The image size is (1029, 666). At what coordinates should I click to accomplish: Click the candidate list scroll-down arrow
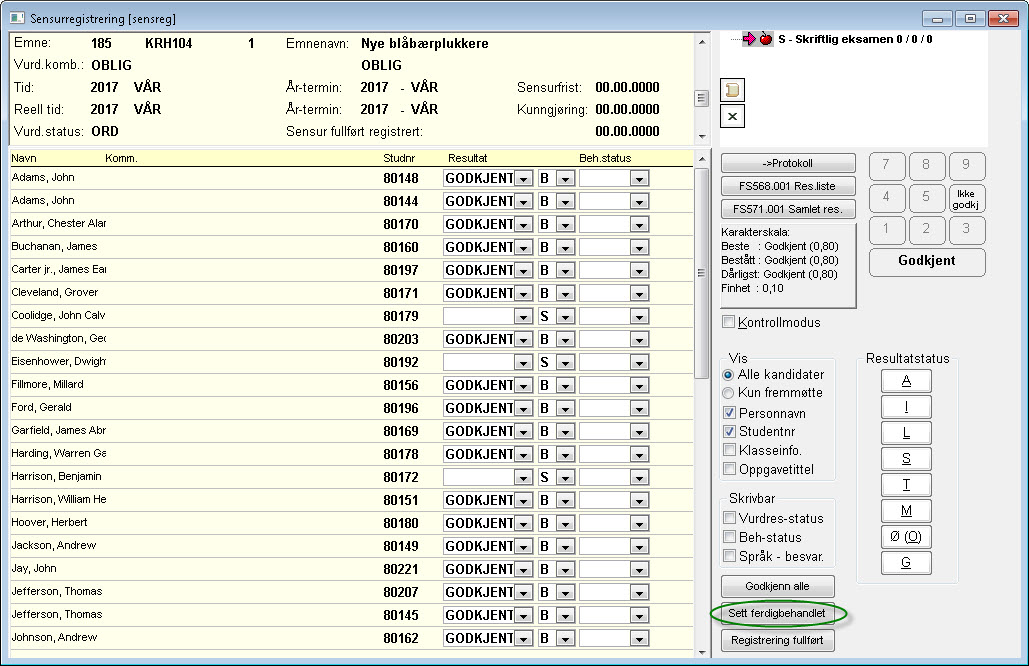tap(702, 652)
